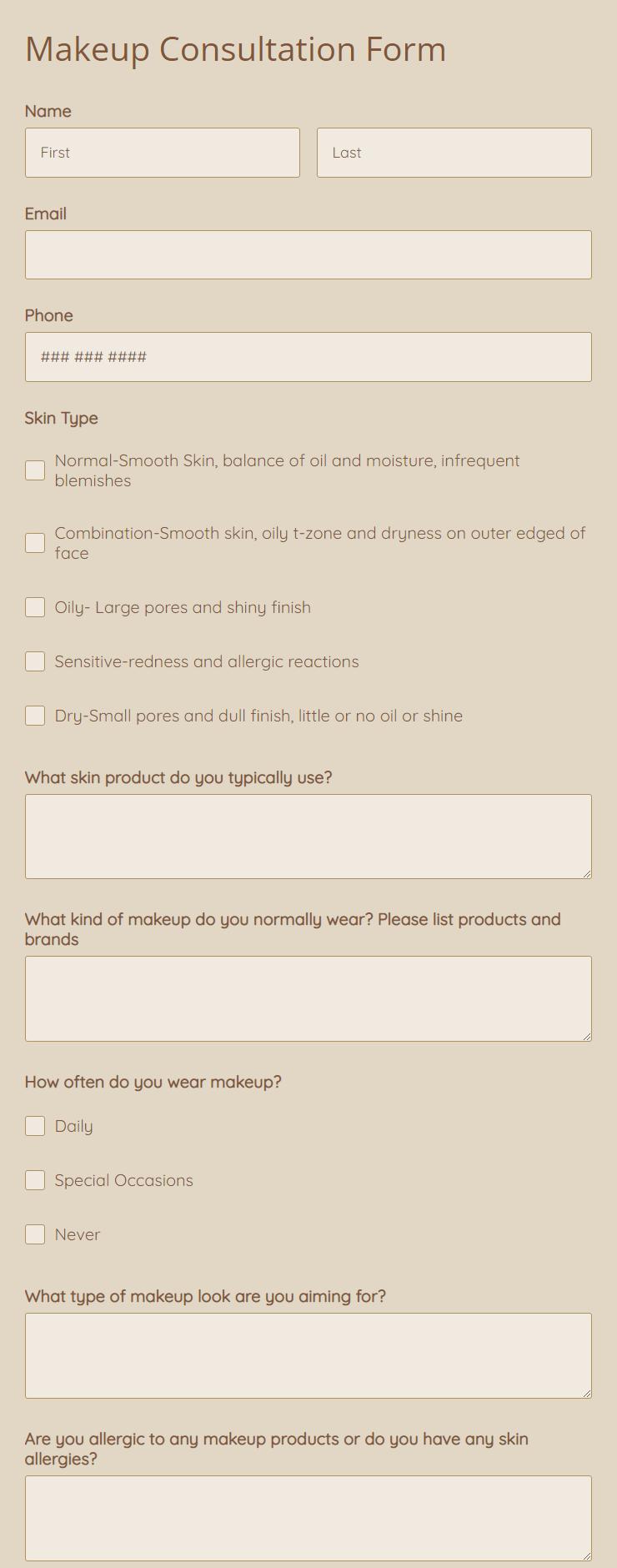Click resize handle of makeup brands textarea

[587, 1036]
